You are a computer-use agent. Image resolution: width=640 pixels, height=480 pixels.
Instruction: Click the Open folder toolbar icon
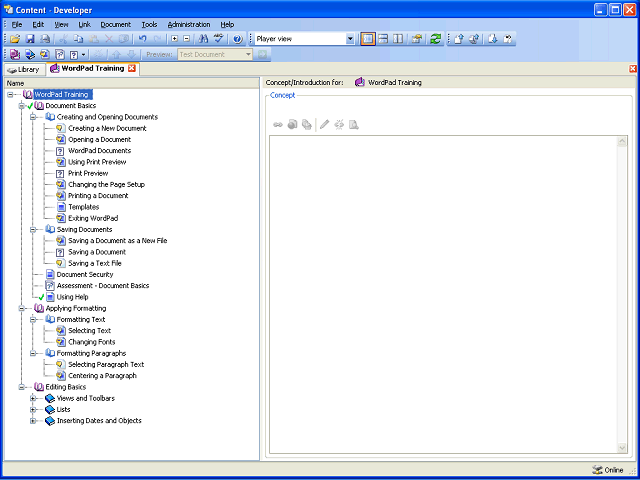coord(15,39)
